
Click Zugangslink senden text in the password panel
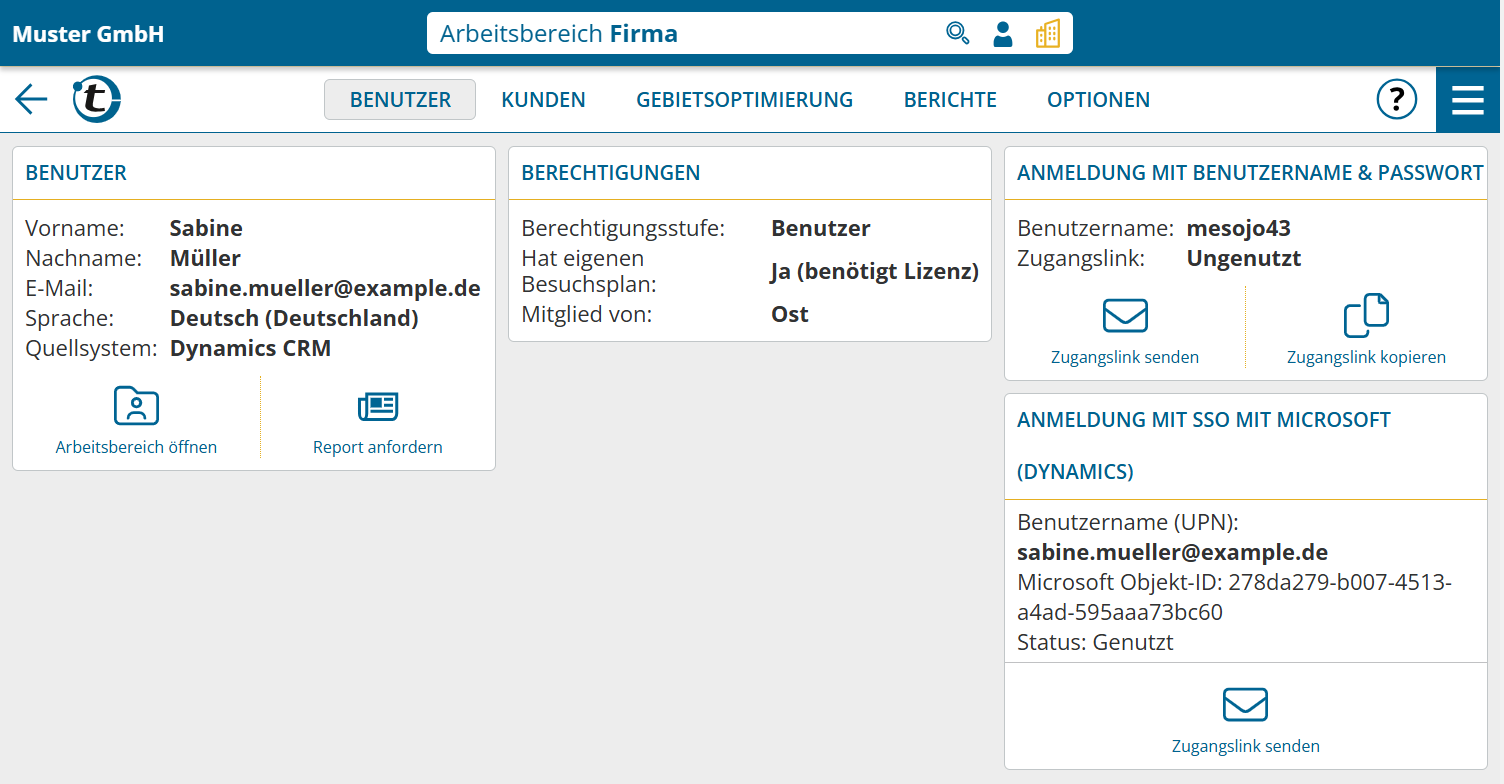point(1125,357)
